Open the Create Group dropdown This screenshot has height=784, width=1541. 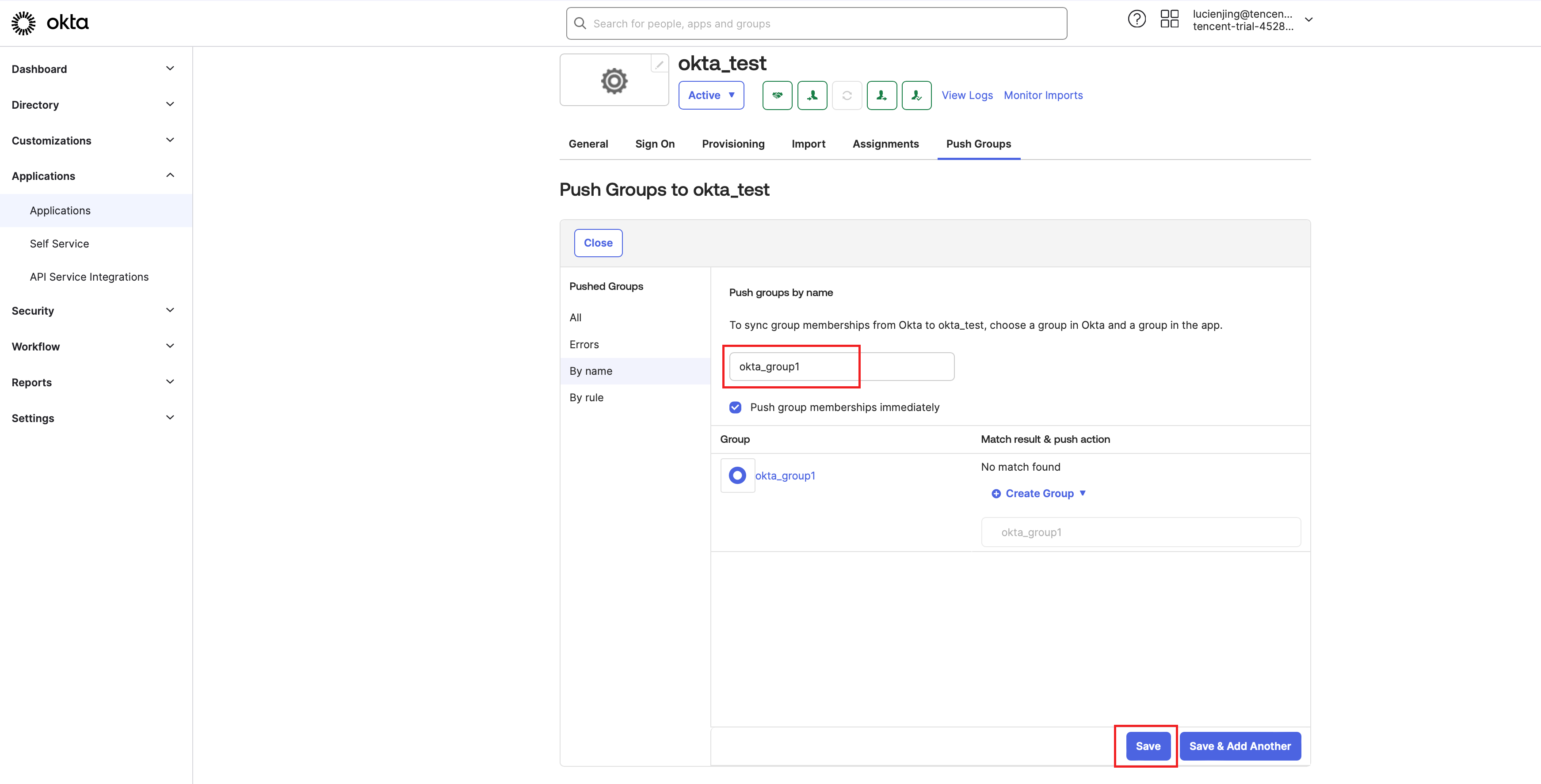click(1039, 493)
